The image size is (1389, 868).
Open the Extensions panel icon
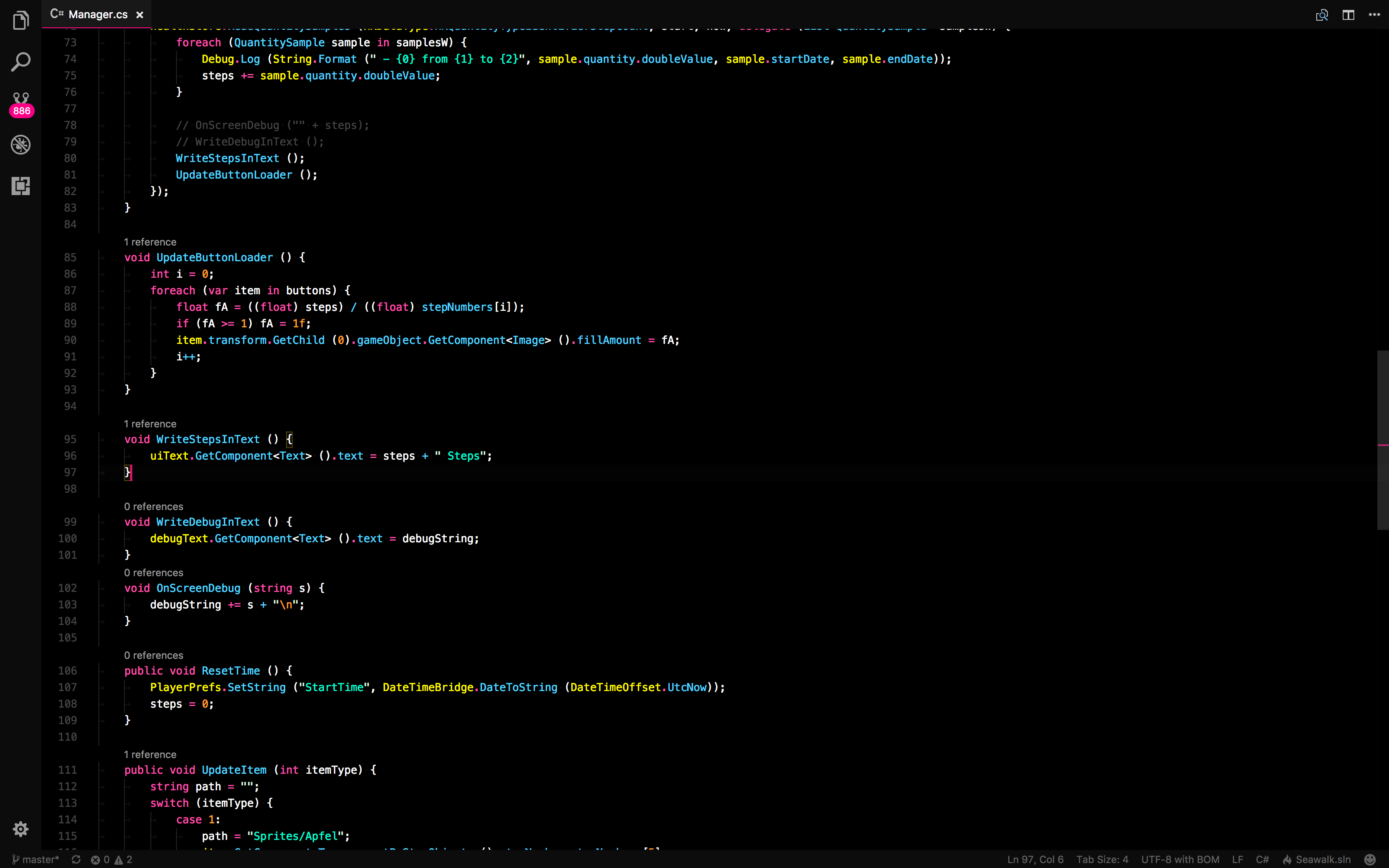pyautogui.click(x=21, y=186)
